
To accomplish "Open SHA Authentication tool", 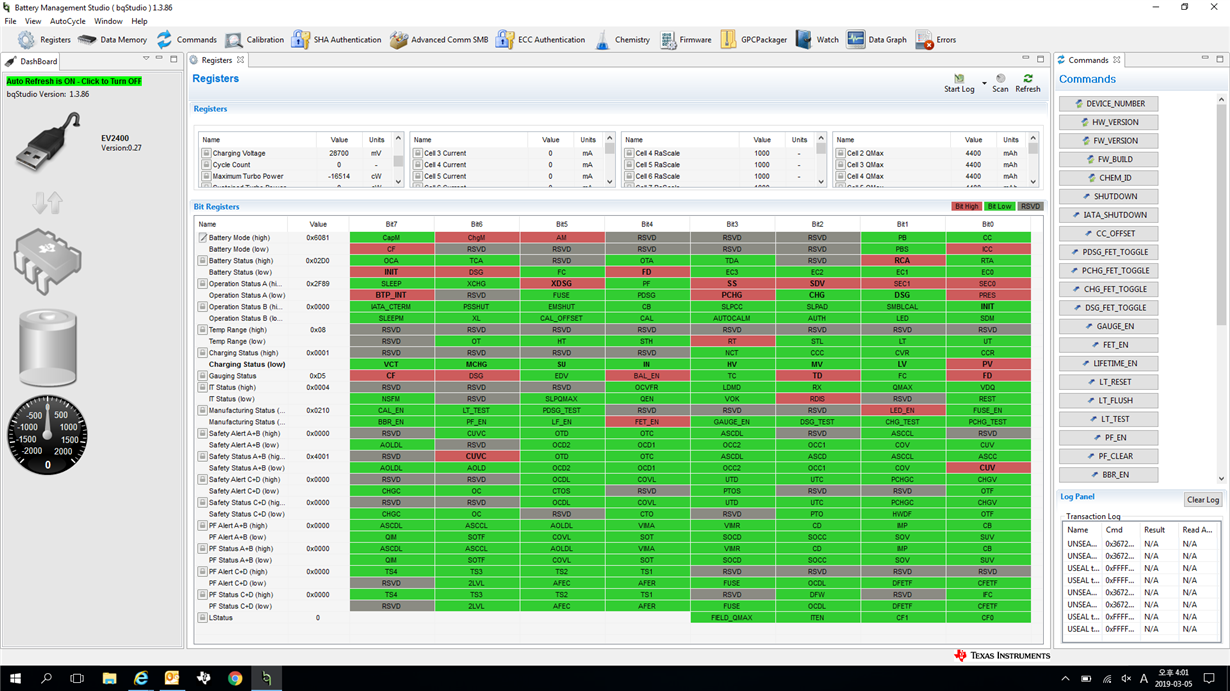I will [336, 40].
